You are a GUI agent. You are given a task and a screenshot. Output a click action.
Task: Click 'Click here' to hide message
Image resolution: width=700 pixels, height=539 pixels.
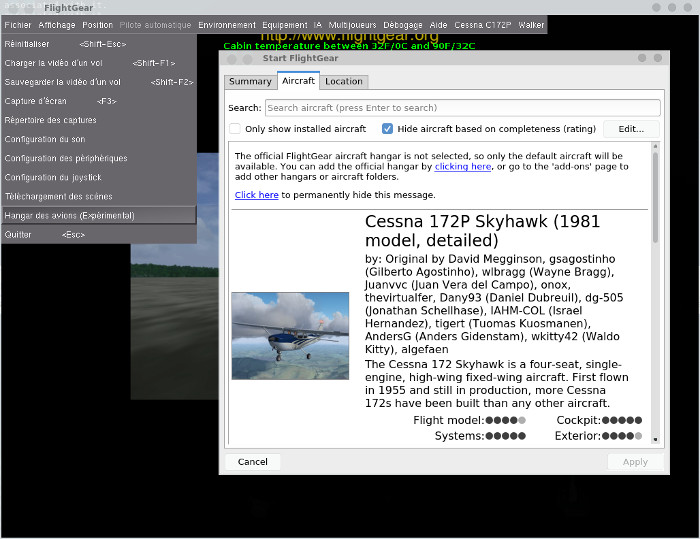point(256,195)
